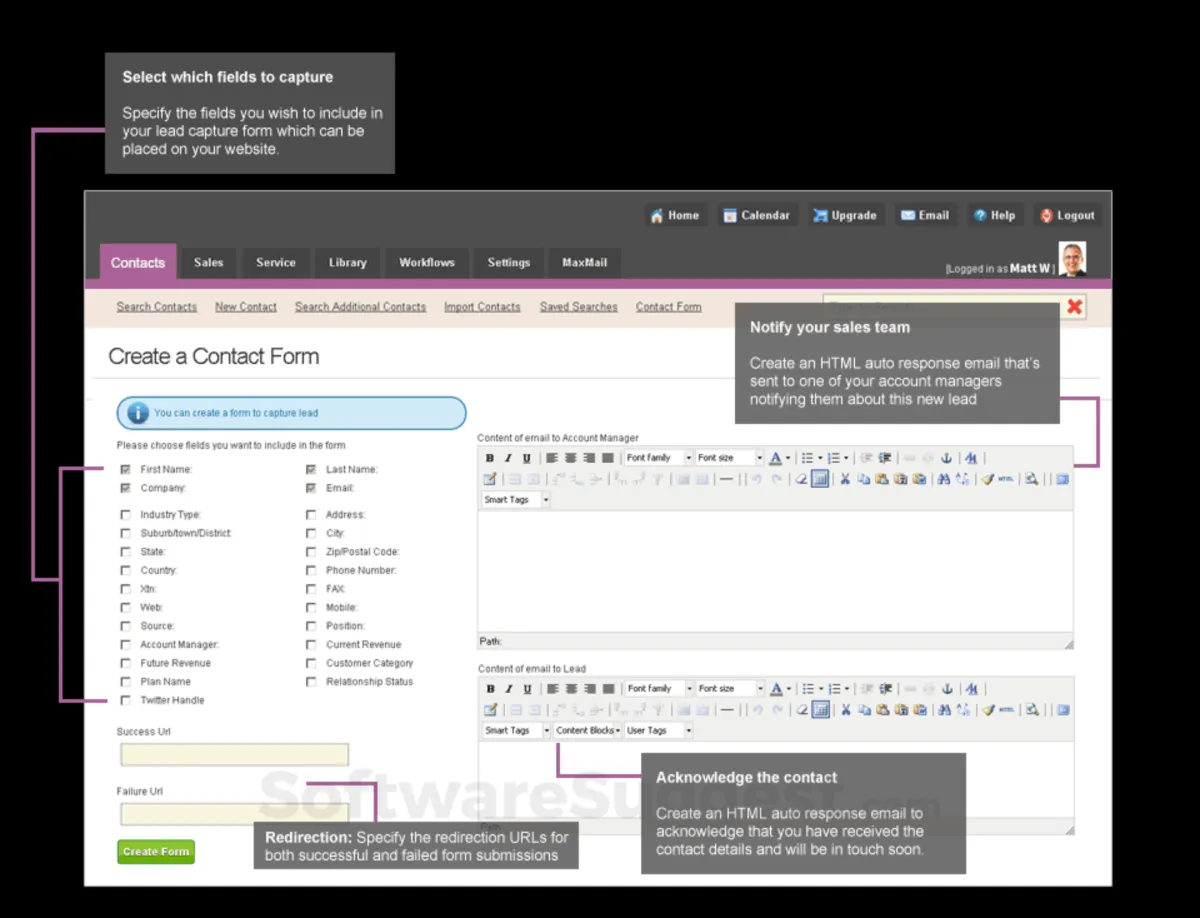Apply bold in Lead email editor
This screenshot has height=918, width=1200.
coord(490,689)
